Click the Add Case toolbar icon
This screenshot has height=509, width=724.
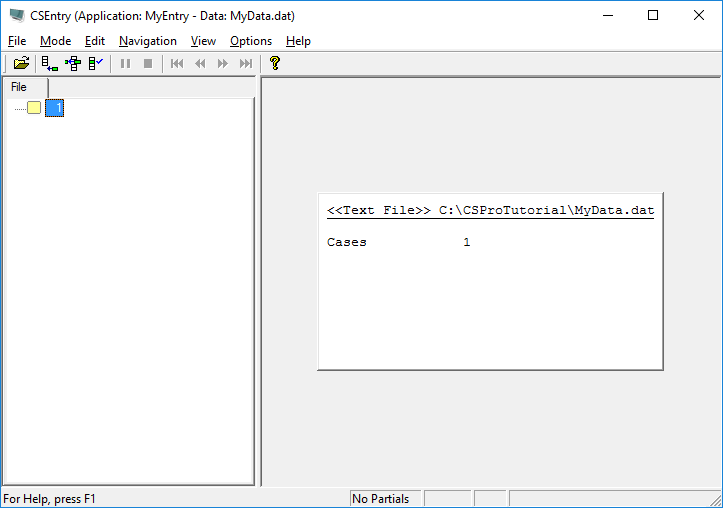(x=49, y=63)
